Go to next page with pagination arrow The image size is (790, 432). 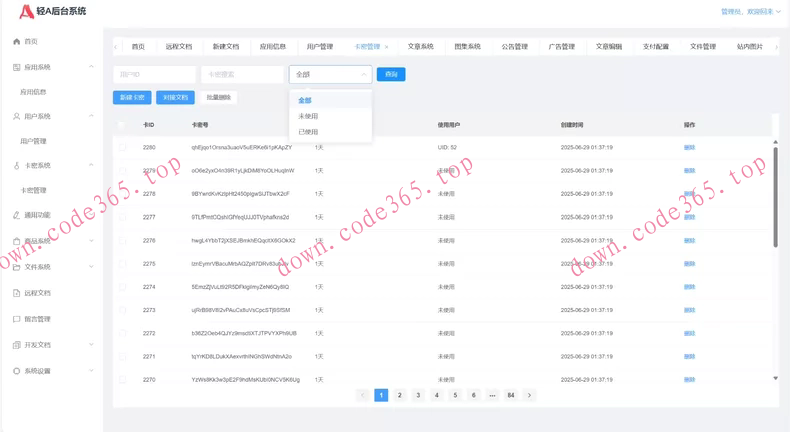(x=529, y=395)
